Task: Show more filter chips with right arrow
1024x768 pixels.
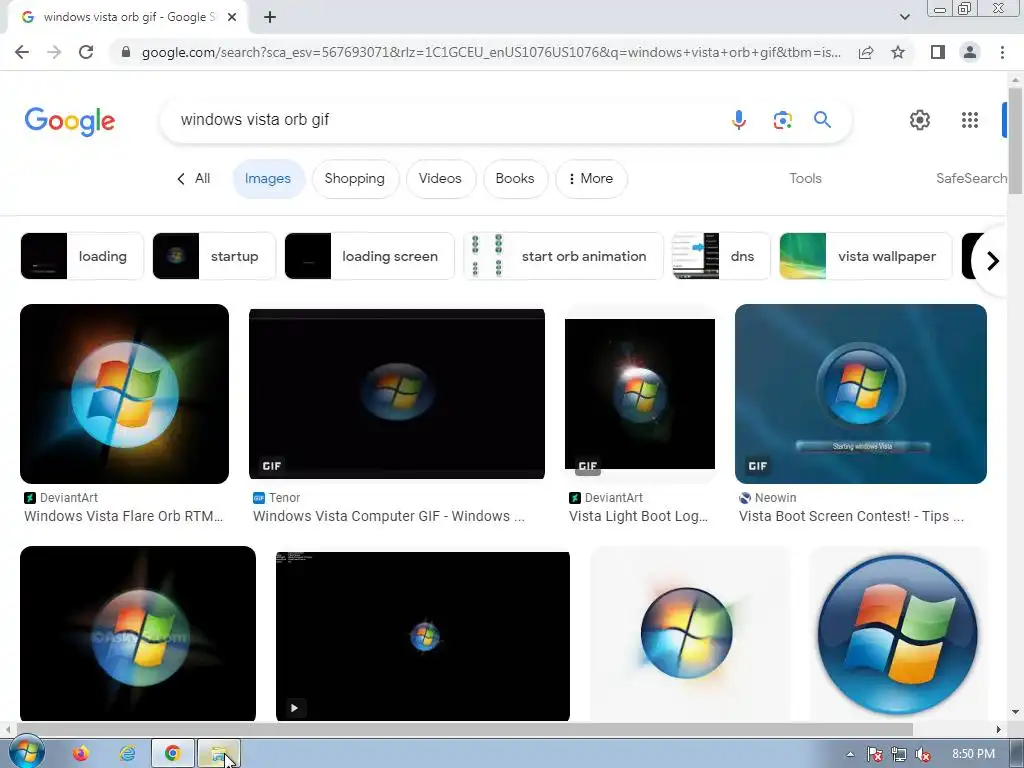Action: click(x=993, y=261)
